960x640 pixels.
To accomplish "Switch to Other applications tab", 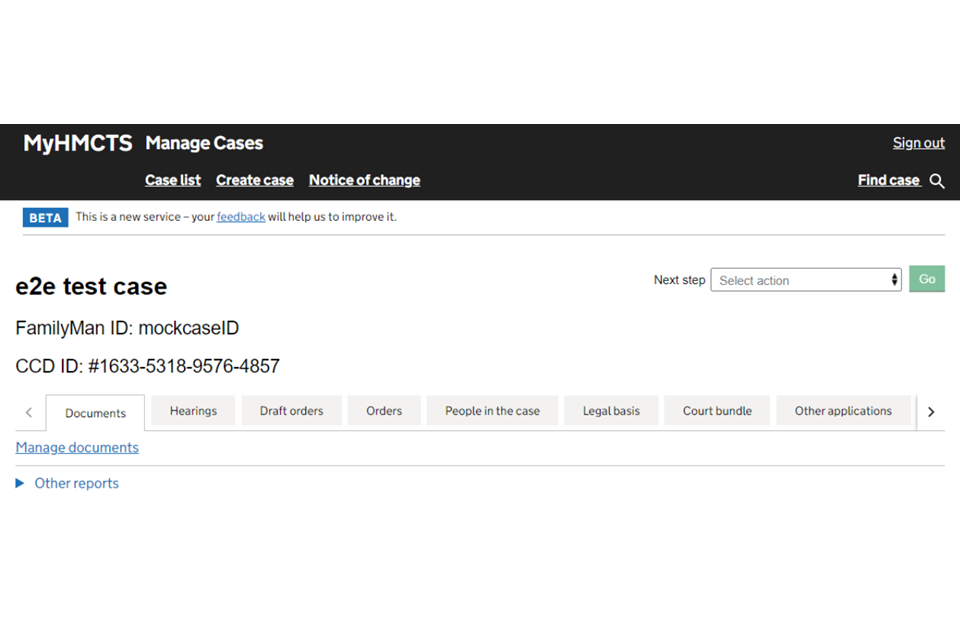I will (x=843, y=411).
